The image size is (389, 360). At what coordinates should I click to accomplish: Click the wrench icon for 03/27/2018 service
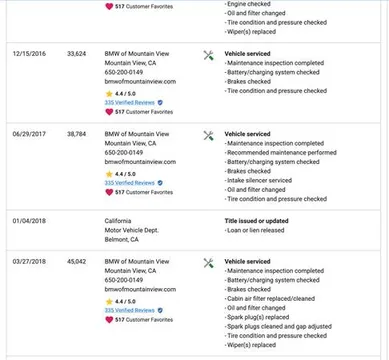pos(209,263)
